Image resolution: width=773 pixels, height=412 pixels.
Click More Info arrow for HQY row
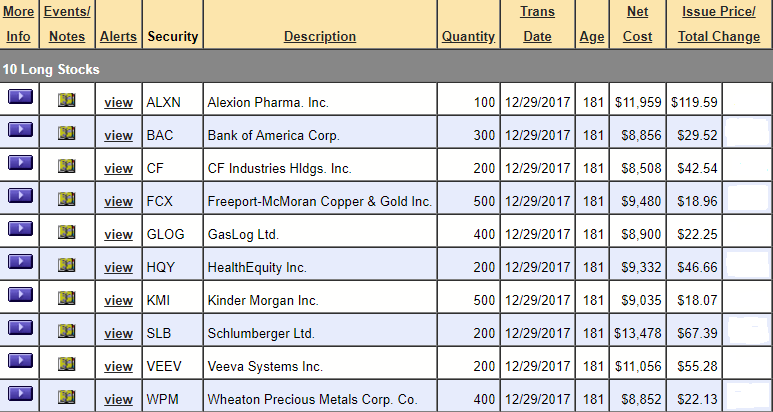point(20,262)
